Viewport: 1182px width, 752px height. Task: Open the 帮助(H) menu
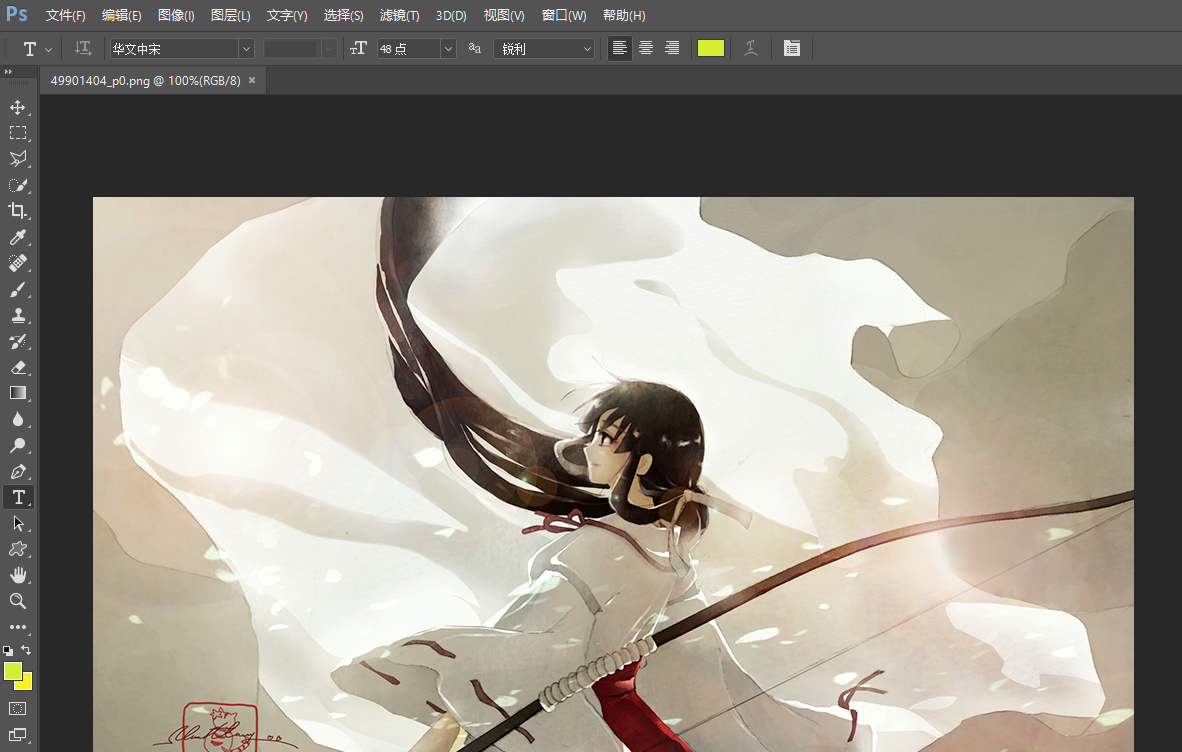pyautogui.click(x=624, y=15)
